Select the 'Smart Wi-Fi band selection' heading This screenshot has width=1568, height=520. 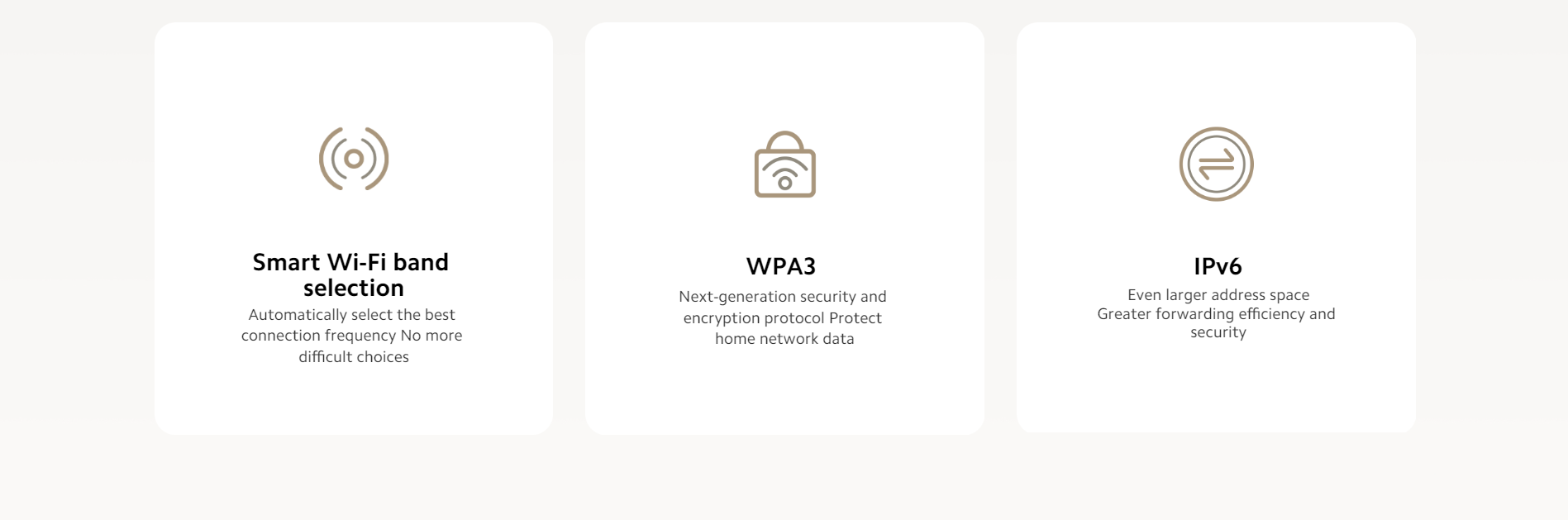(x=351, y=274)
